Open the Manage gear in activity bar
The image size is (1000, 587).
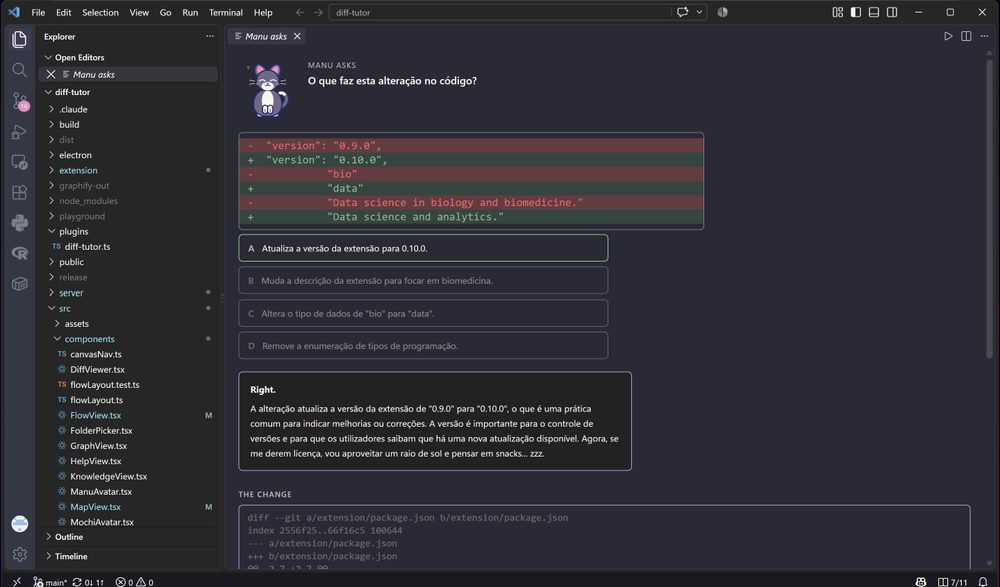[19, 554]
